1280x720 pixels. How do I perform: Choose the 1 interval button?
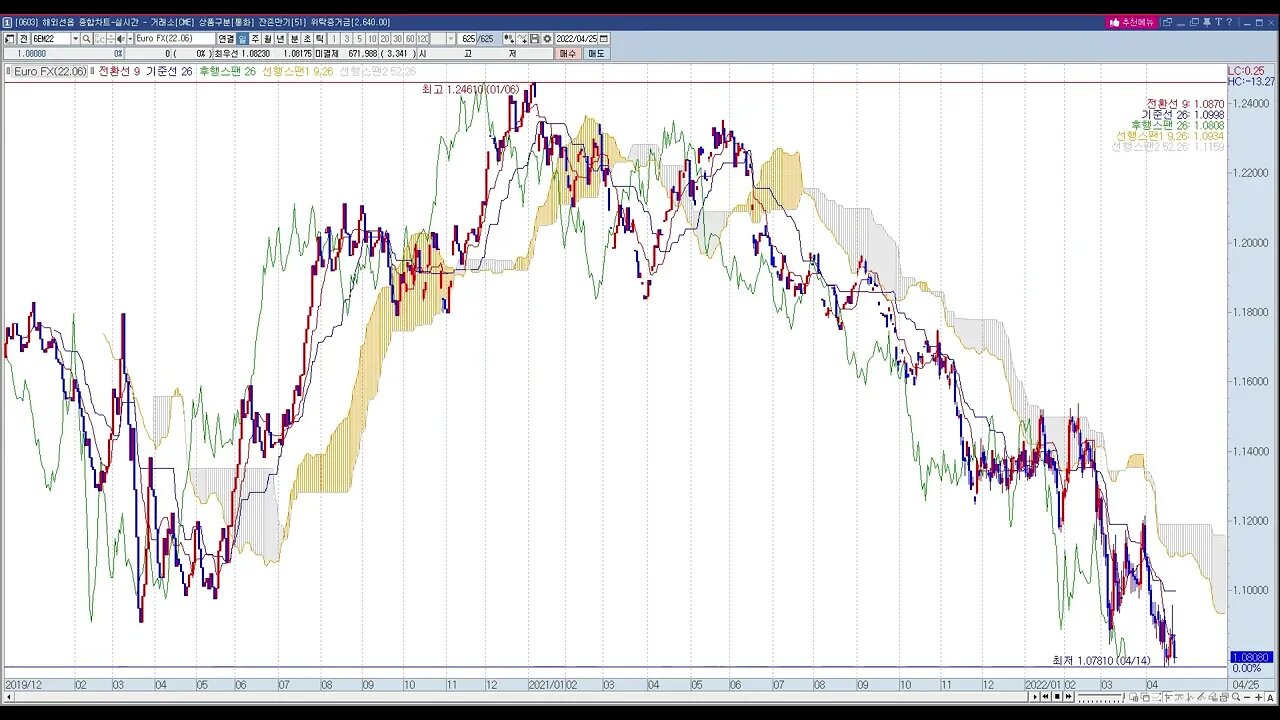(334, 39)
